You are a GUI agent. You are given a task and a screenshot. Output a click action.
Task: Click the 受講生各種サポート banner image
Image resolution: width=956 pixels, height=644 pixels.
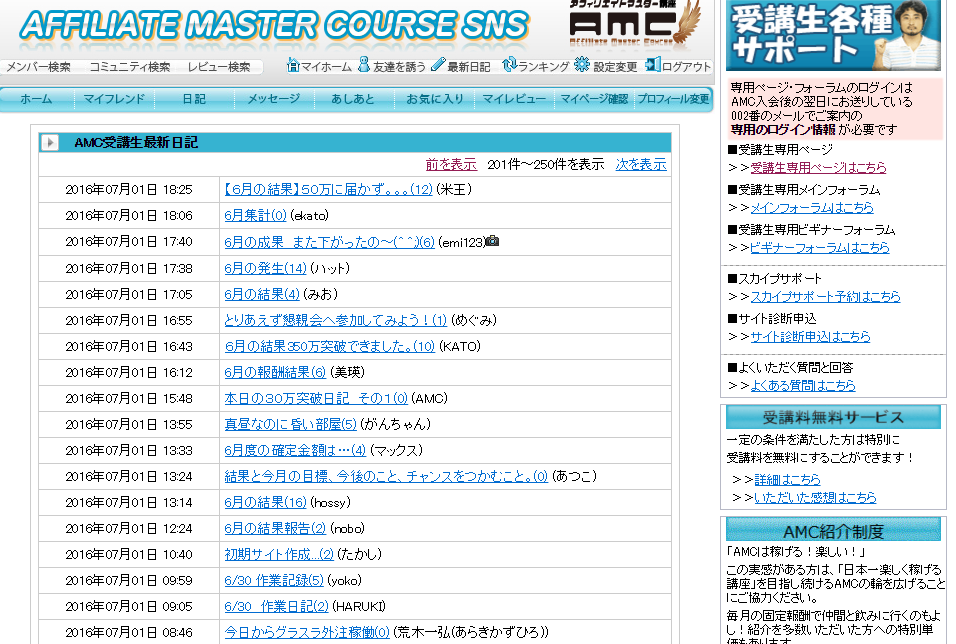[x=833, y=36]
